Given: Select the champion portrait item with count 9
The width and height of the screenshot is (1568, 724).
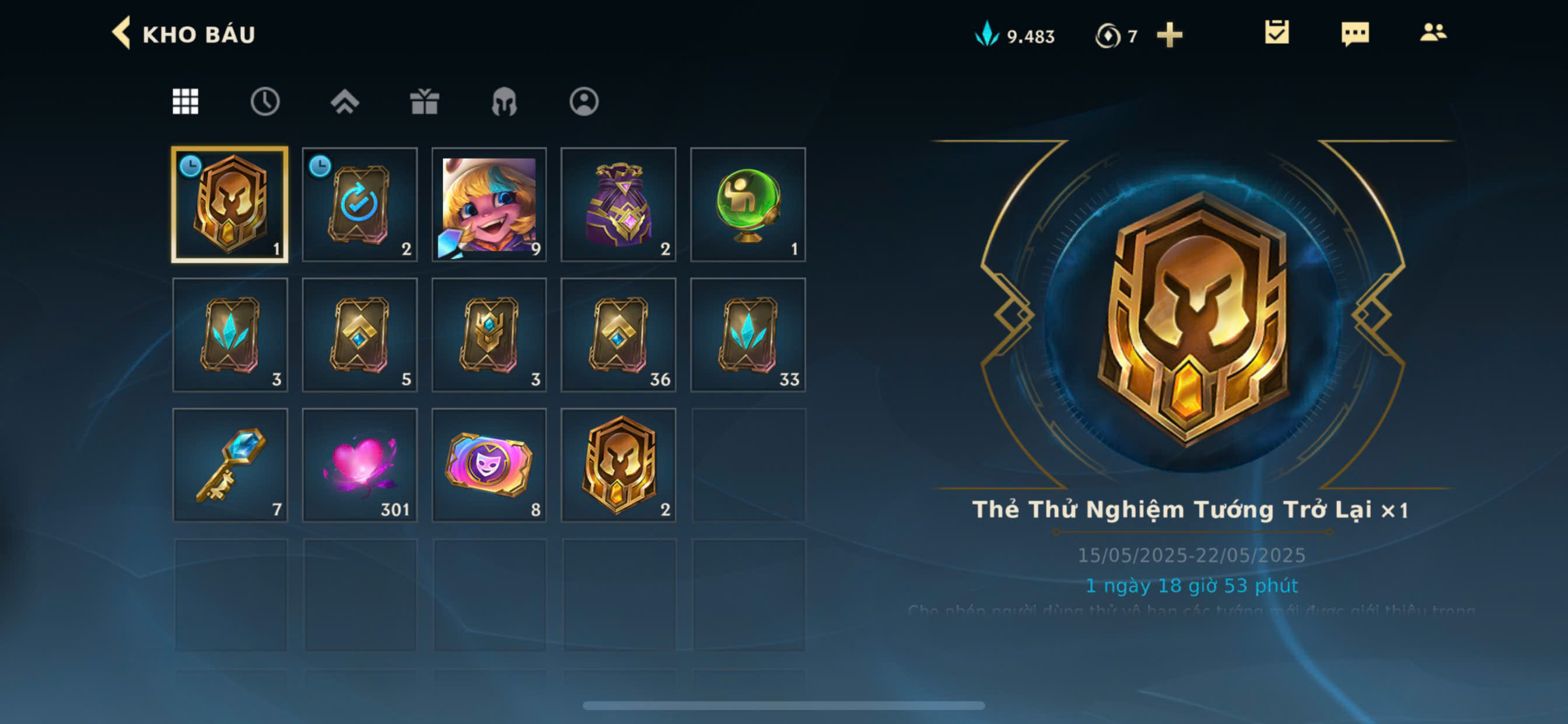Looking at the screenshot, I should [x=489, y=205].
